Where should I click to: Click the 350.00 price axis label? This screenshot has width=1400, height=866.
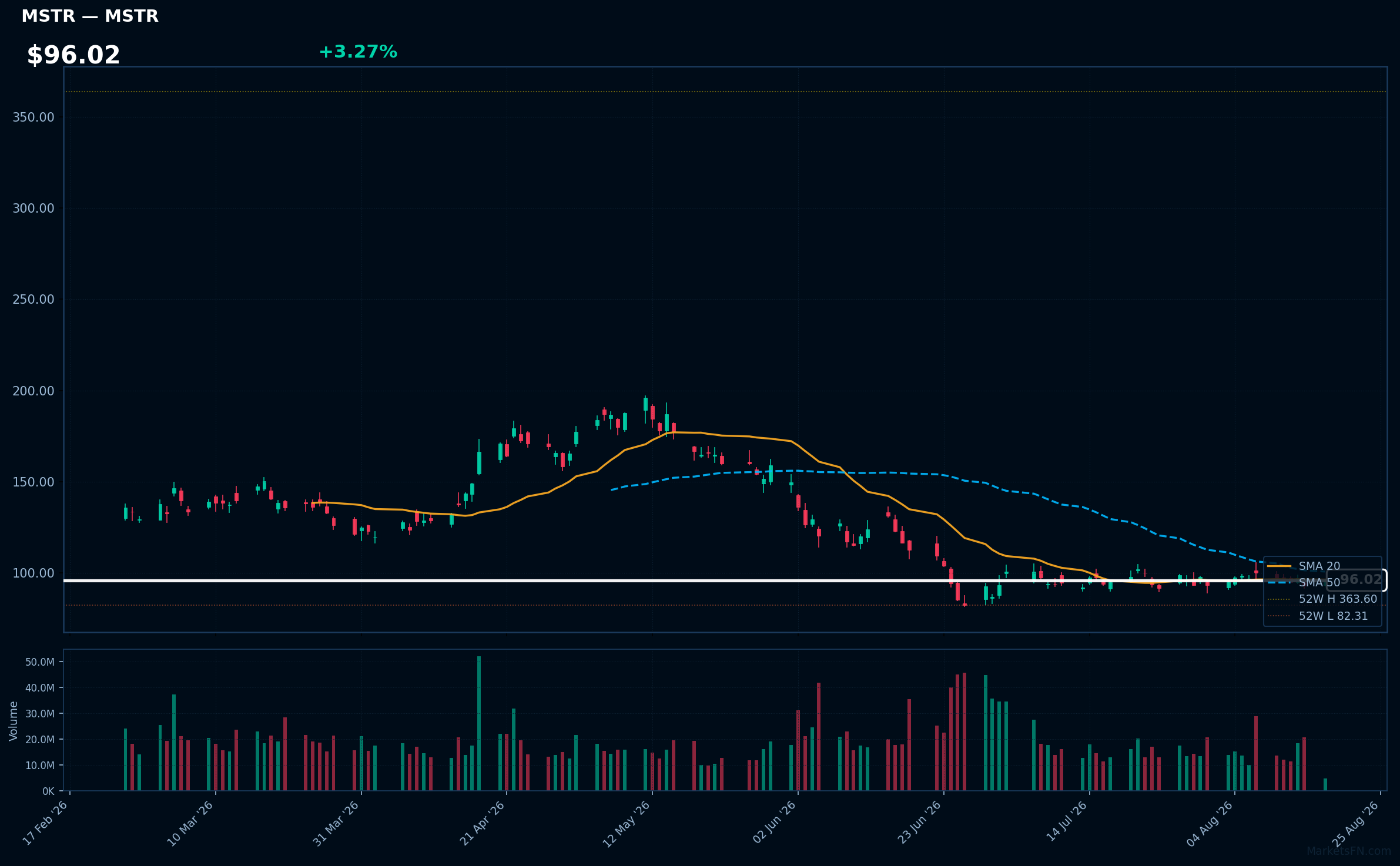(34, 117)
